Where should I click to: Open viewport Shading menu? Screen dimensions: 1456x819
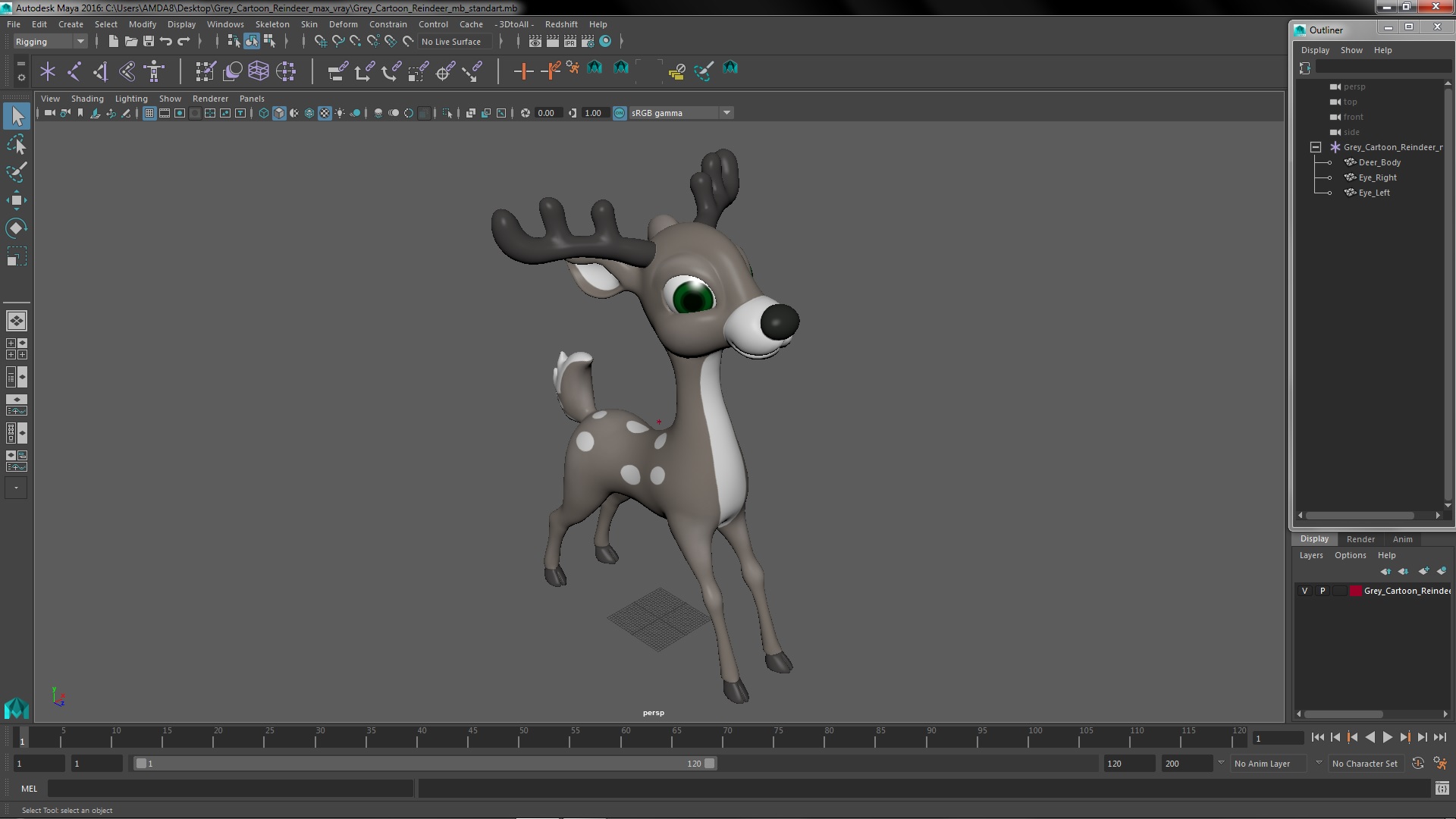coord(87,99)
